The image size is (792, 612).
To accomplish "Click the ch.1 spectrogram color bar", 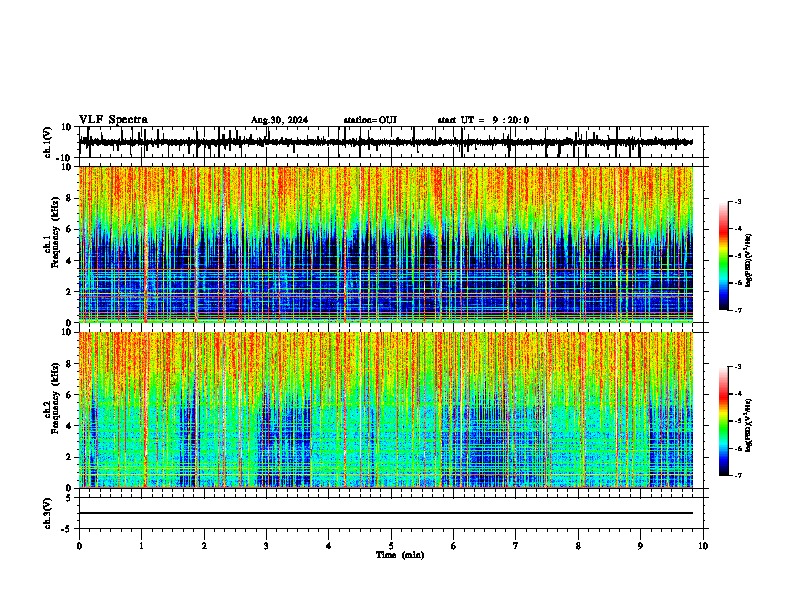I will pos(724,256).
